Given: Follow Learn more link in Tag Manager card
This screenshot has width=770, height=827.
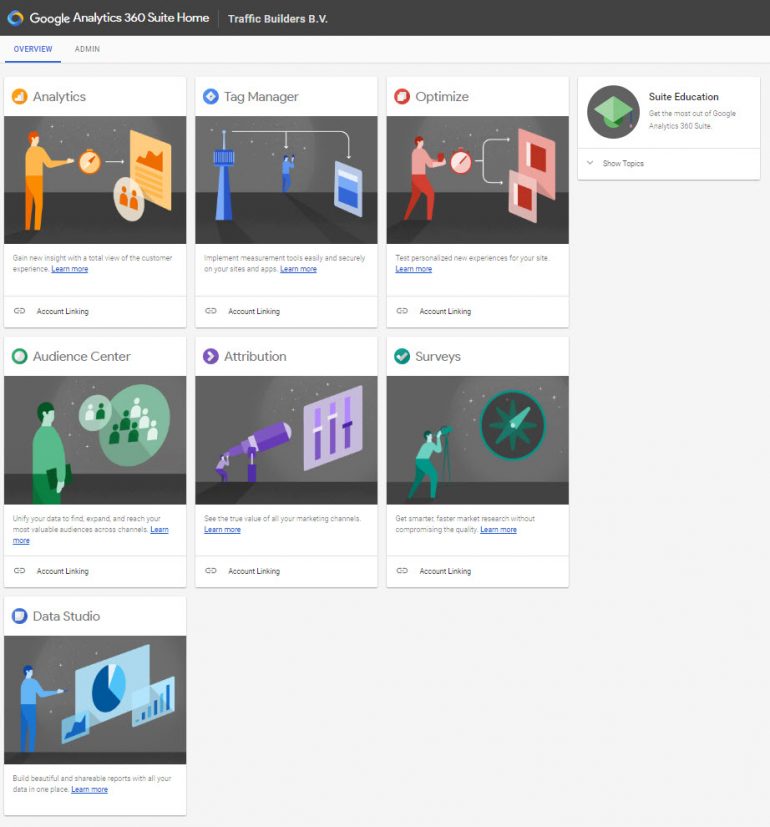Looking at the screenshot, I should (299, 269).
